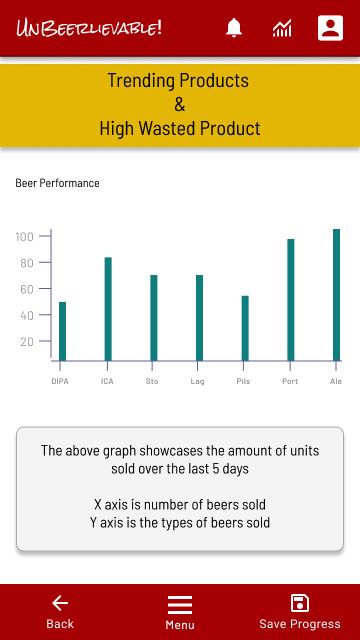Tap the Back label in bottom bar
Viewport: 360px width, 640px height.
tap(60, 624)
